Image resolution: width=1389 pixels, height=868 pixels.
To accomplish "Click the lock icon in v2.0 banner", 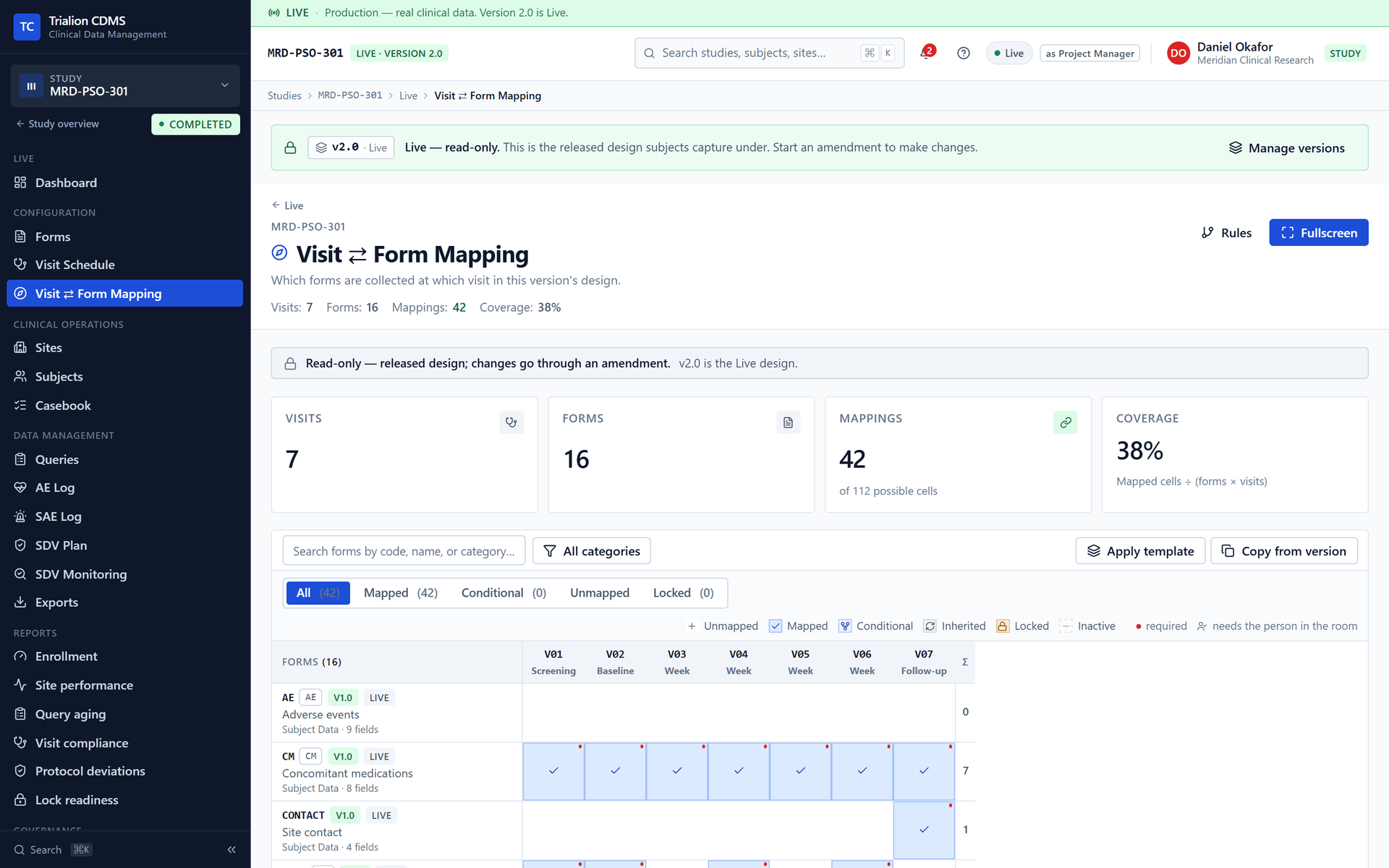I will tap(290, 148).
